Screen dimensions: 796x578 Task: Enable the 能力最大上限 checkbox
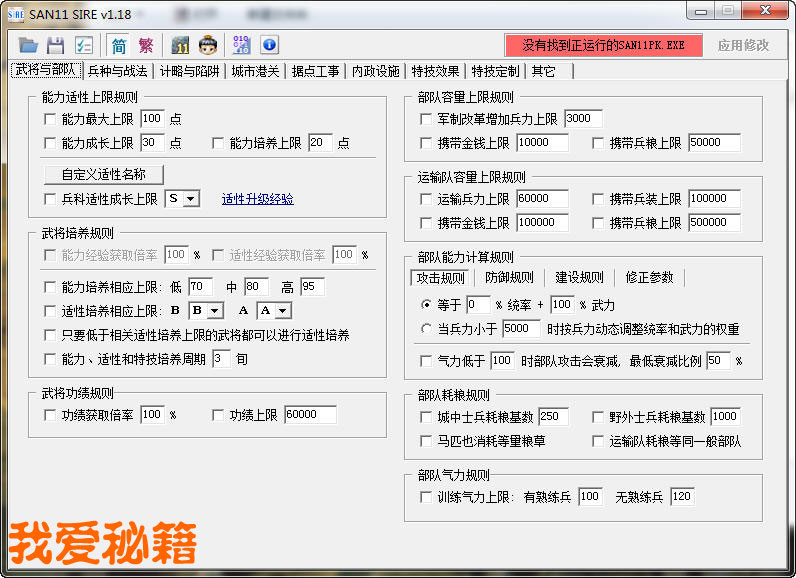(x=51, y=118)
